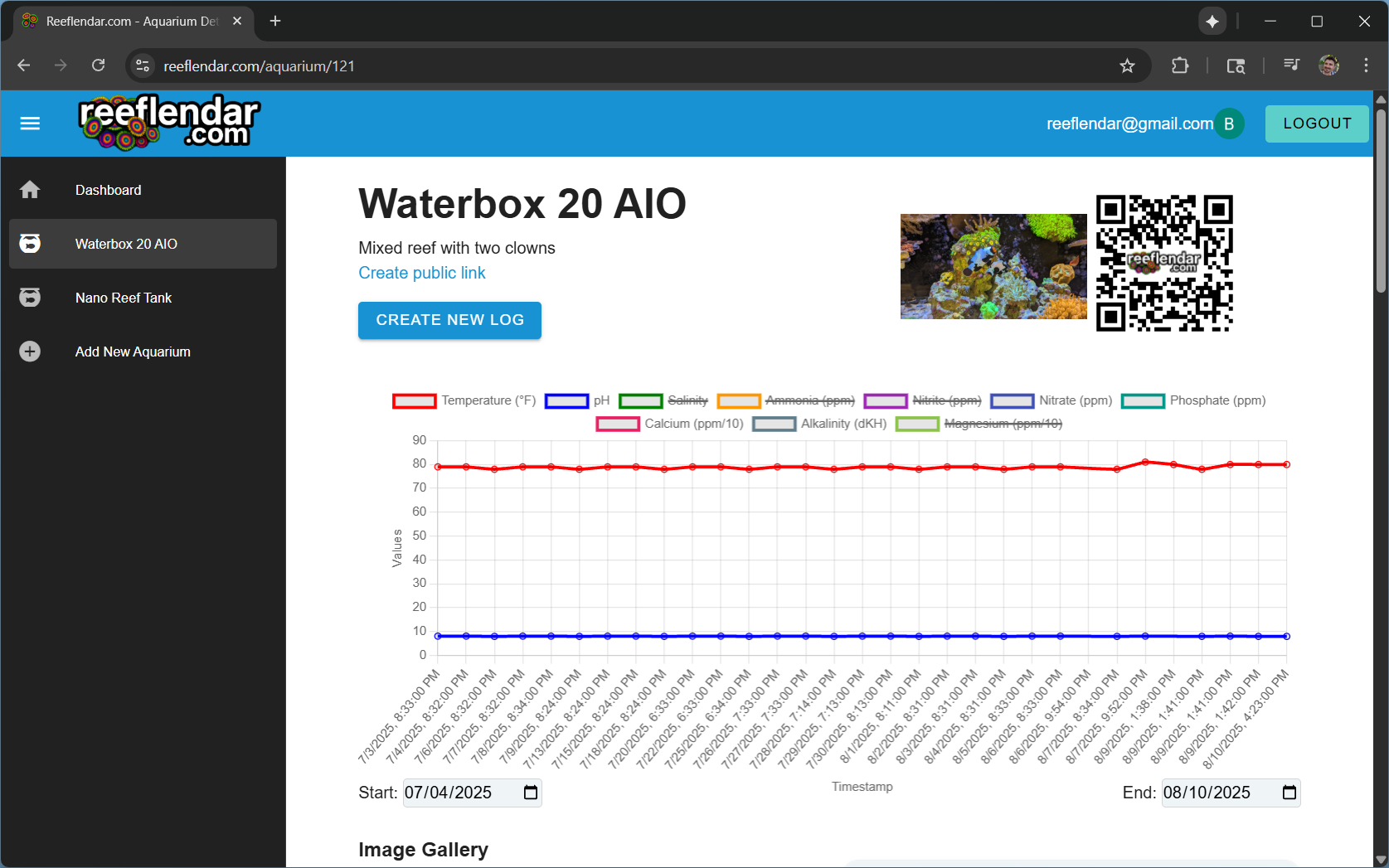This screenshot has width=1389, height=868.
Task: Toggle Alkalinity (dKH) series in legend
Action: click(819, 424)
